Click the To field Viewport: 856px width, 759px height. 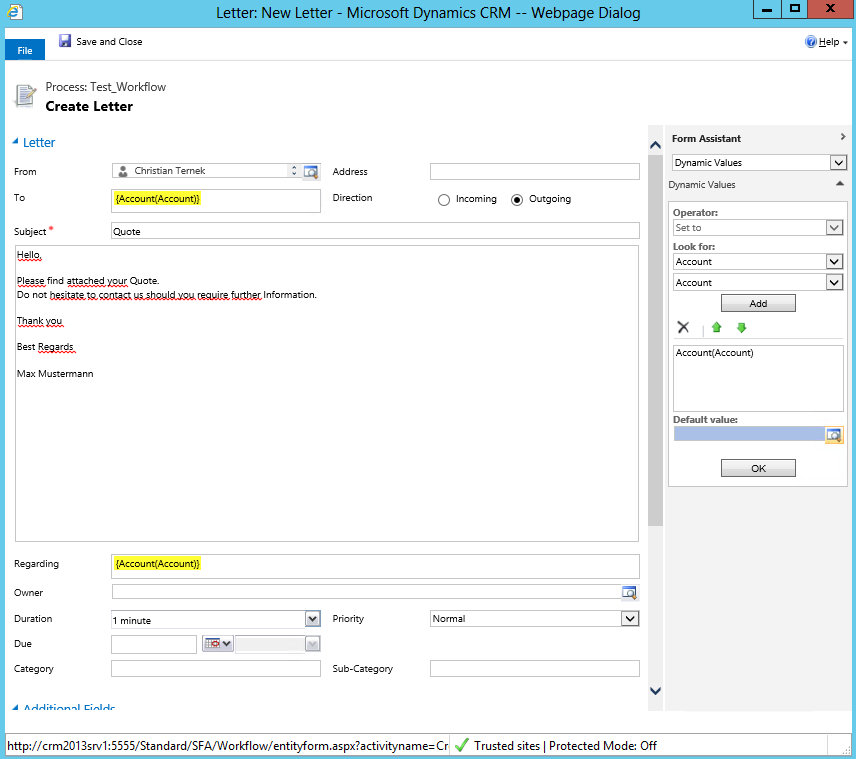(216, 200)
